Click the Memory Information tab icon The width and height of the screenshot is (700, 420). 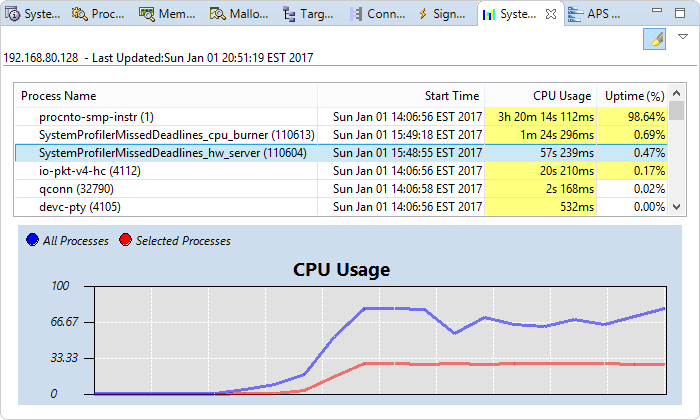[147, 14]
